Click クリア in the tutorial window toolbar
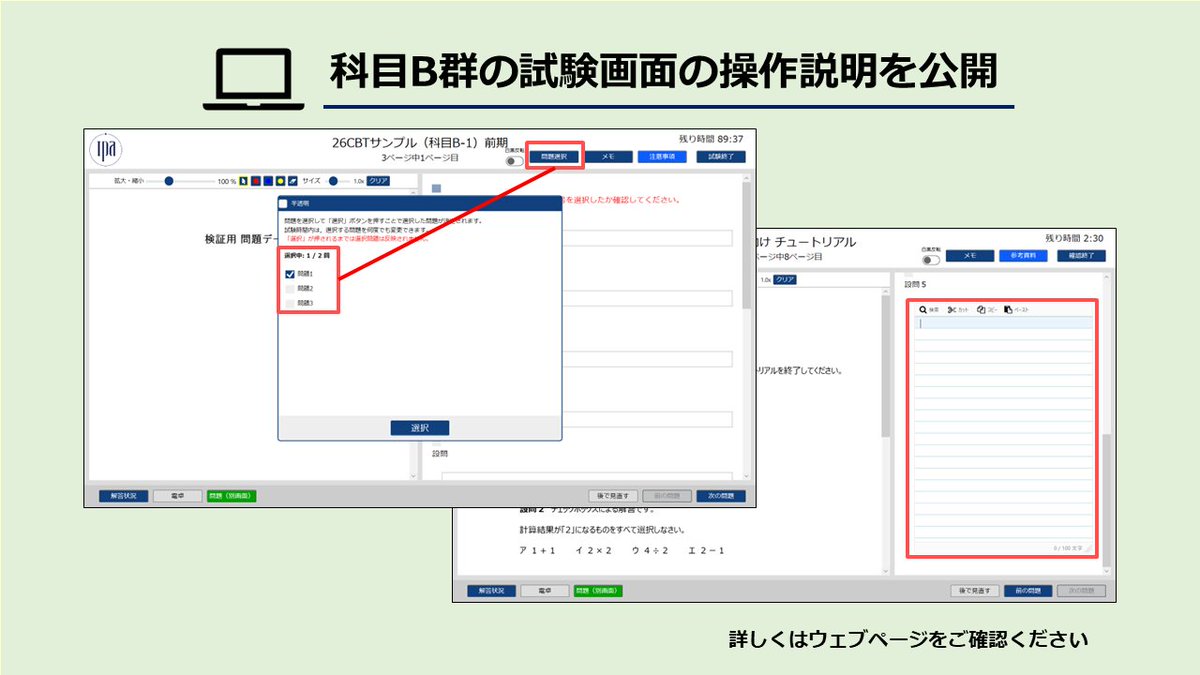The image size is (1200, 675). tap(785, 280)
